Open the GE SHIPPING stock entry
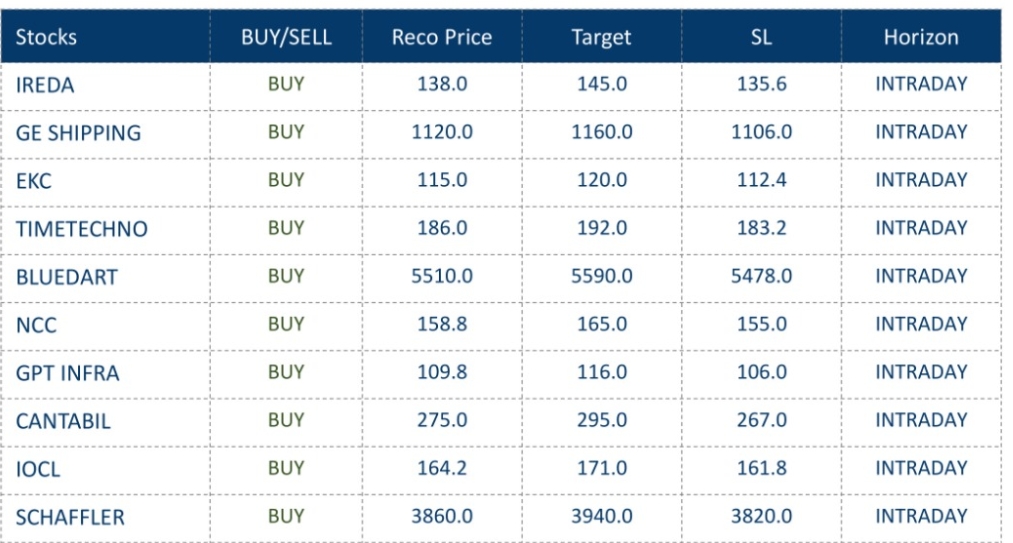This screenshot has height=543, width=1013. 78,133
